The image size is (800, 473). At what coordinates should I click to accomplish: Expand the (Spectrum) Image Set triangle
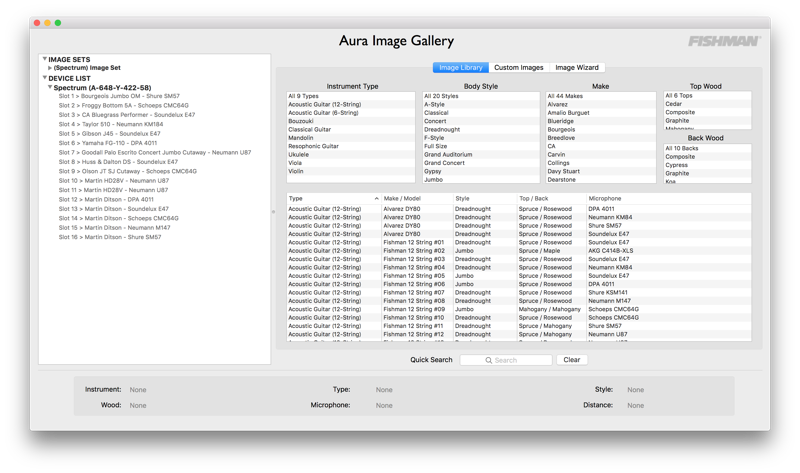(50, 68)
